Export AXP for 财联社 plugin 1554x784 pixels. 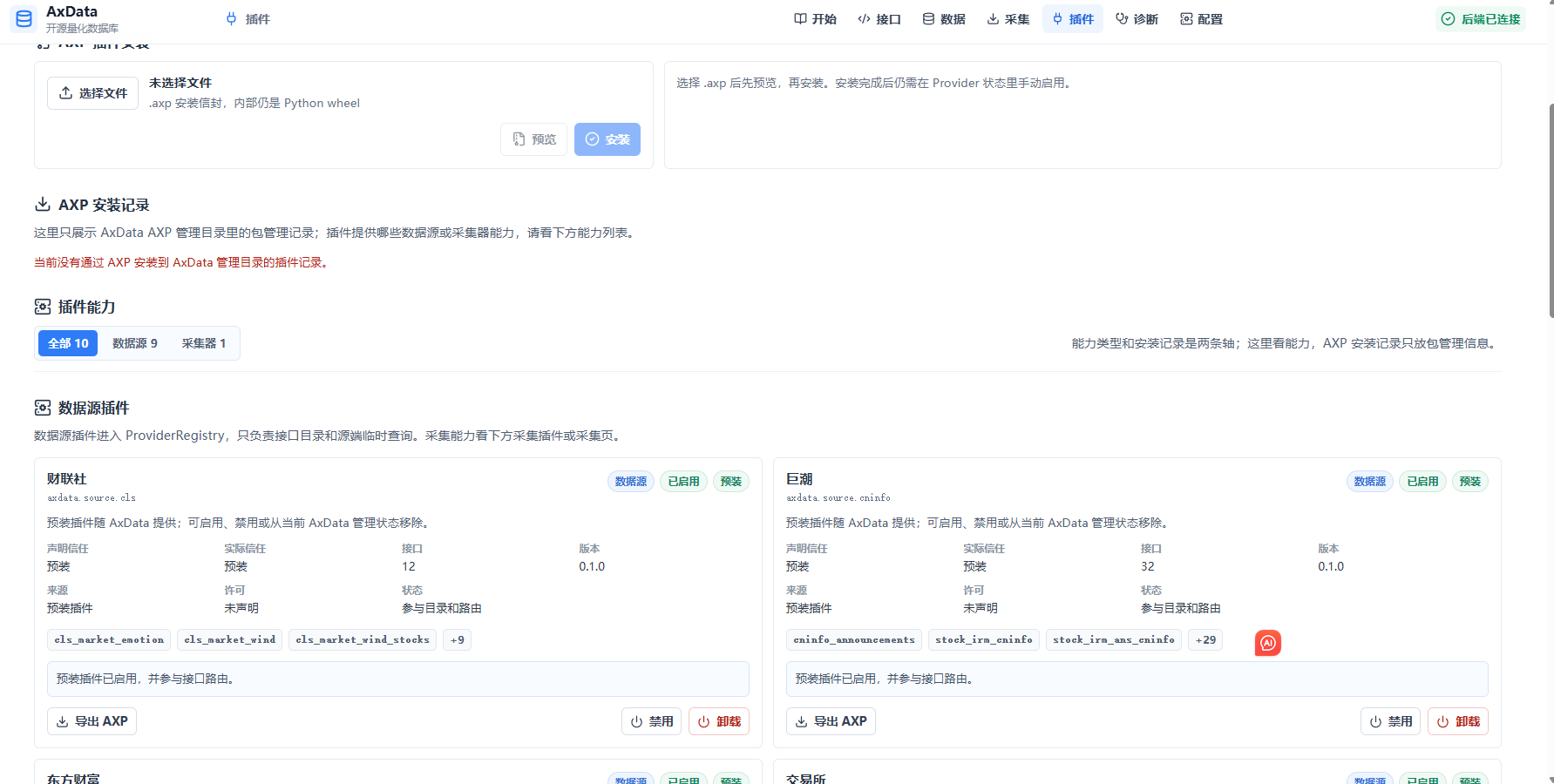pos(92,721)
